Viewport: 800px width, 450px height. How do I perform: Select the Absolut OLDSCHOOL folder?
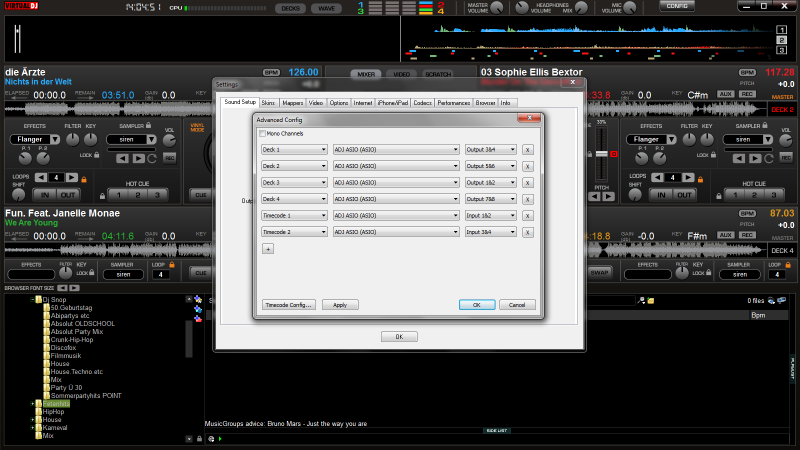tap(82, 324)
